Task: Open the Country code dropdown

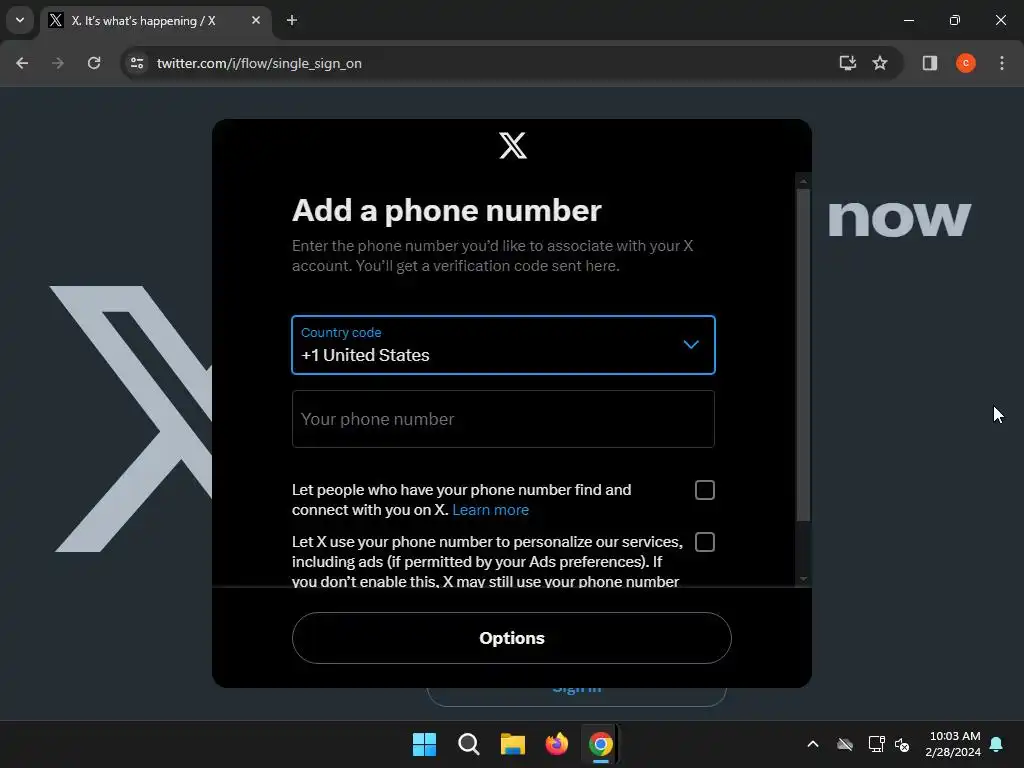Action: (503, 345)
